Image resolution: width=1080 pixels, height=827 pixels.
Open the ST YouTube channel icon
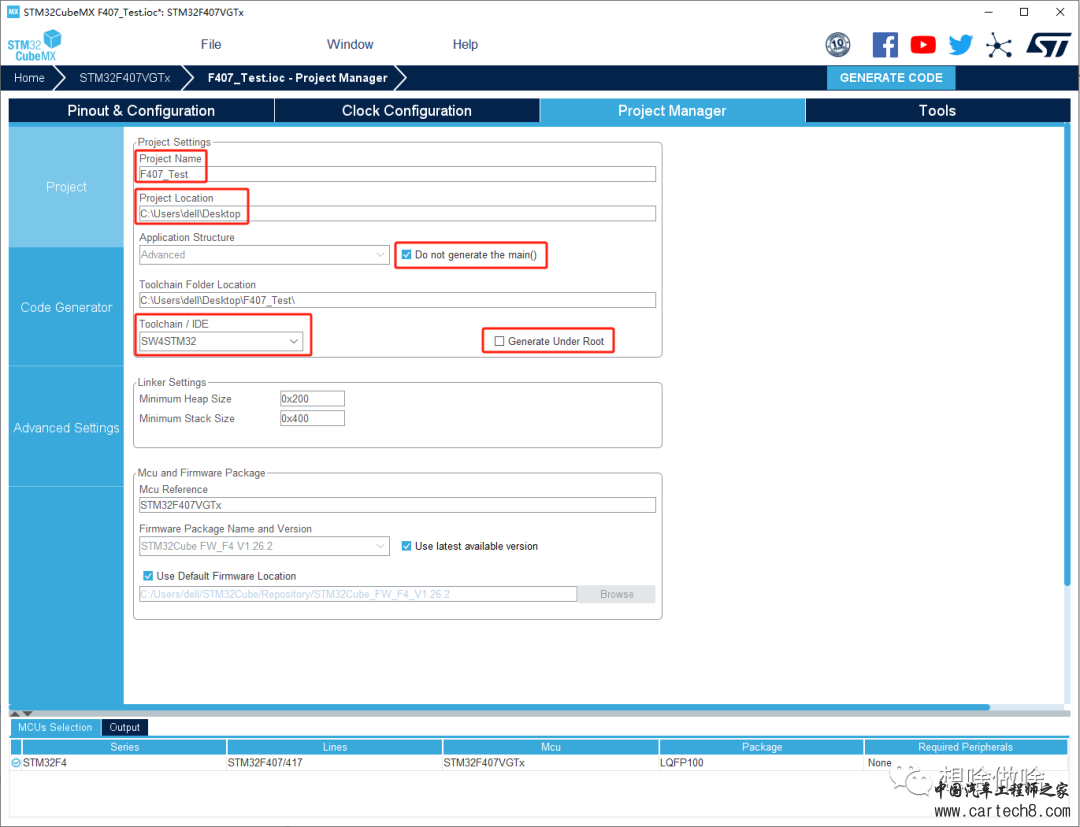point(923,45)
